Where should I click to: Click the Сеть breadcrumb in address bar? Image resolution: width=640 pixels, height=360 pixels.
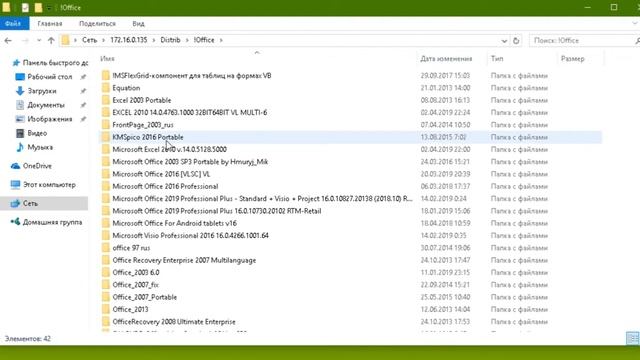89,40
